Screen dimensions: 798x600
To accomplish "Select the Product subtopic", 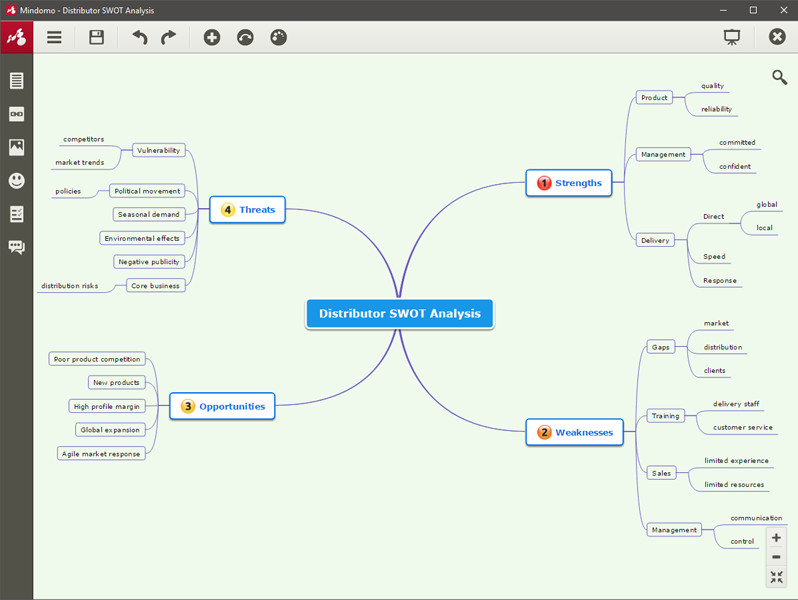I will (x=654, y=97).
